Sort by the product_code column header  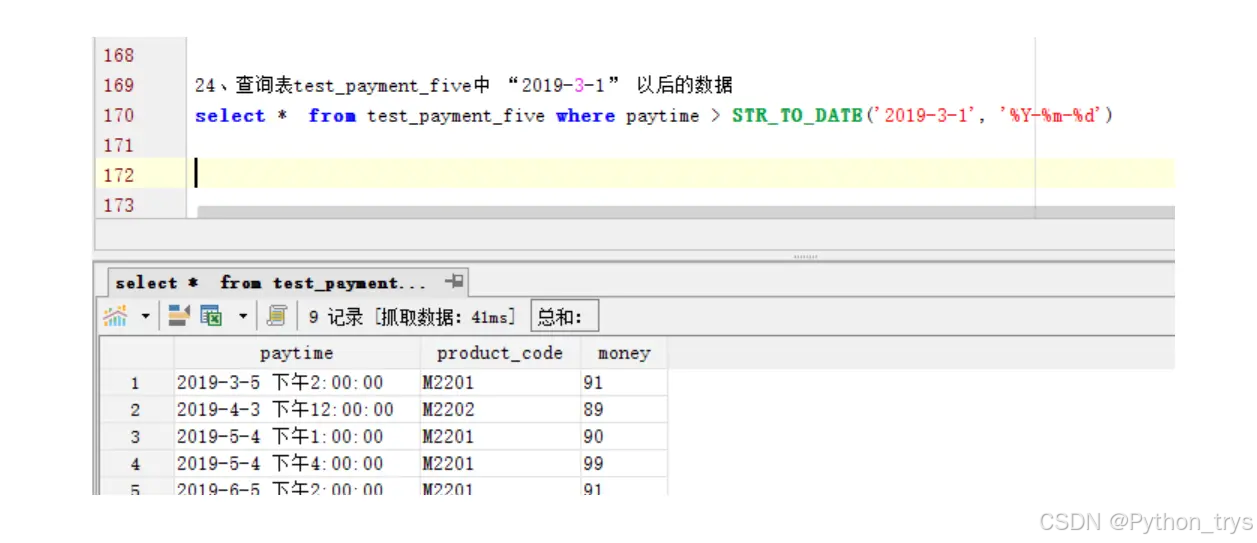point(500,353)
